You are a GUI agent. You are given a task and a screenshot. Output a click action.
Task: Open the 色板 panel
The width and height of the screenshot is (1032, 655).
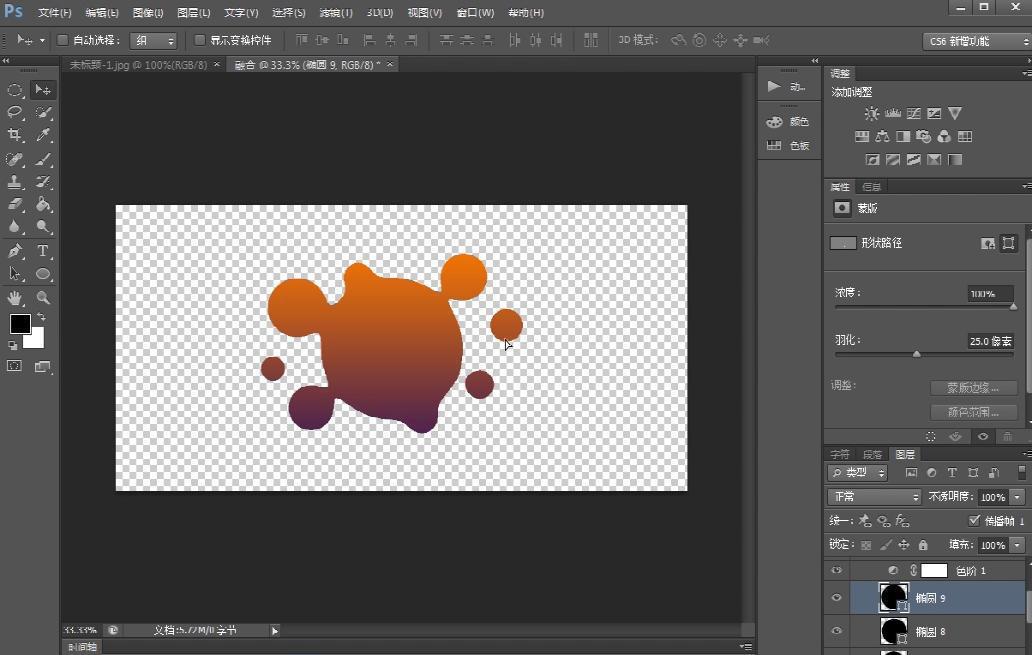[788, 145]
